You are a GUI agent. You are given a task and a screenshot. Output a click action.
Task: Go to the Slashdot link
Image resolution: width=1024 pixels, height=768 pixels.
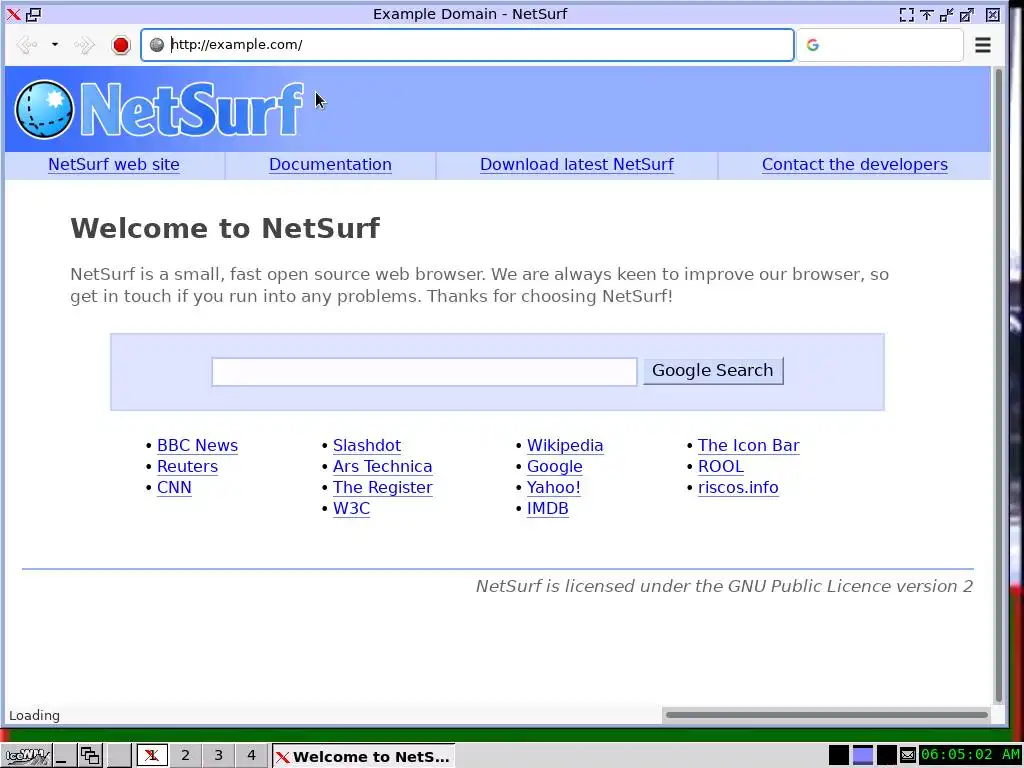pos(367,445)
